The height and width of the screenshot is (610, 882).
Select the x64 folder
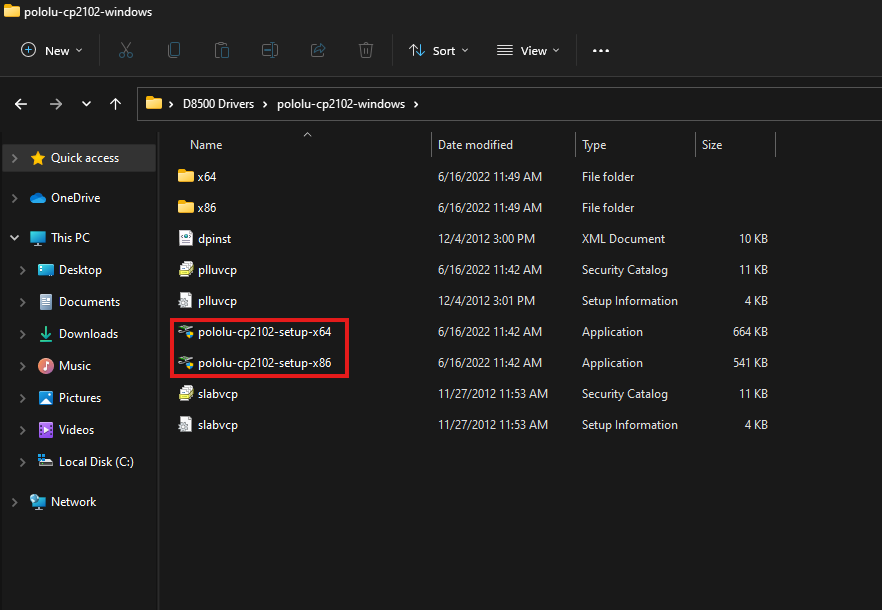click(x=206, y=177)
